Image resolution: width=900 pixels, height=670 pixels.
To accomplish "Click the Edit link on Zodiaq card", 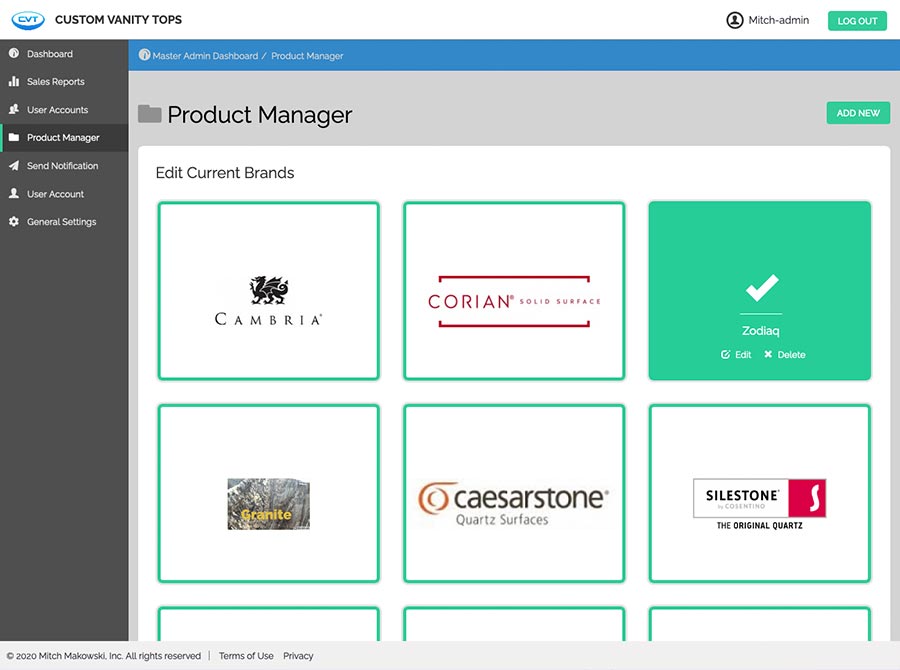I will (x=736, y=355).
